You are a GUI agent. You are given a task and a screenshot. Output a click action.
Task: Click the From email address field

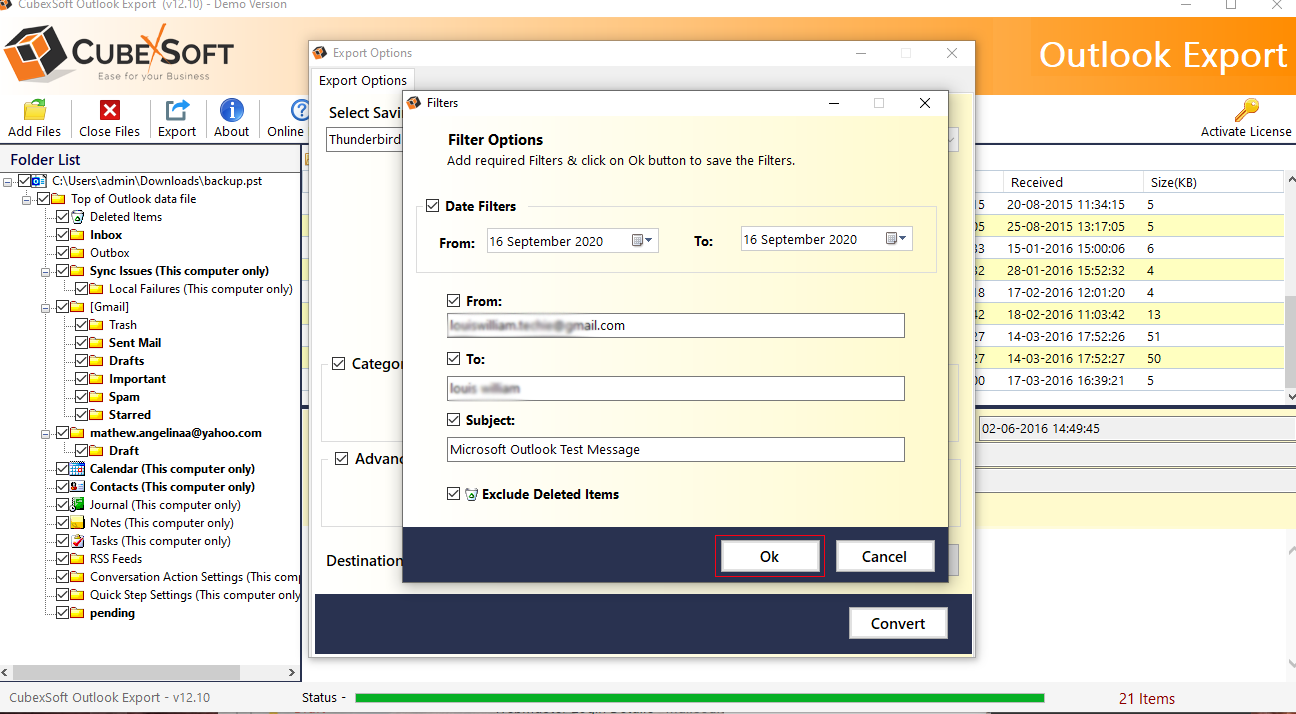[676, 325]
